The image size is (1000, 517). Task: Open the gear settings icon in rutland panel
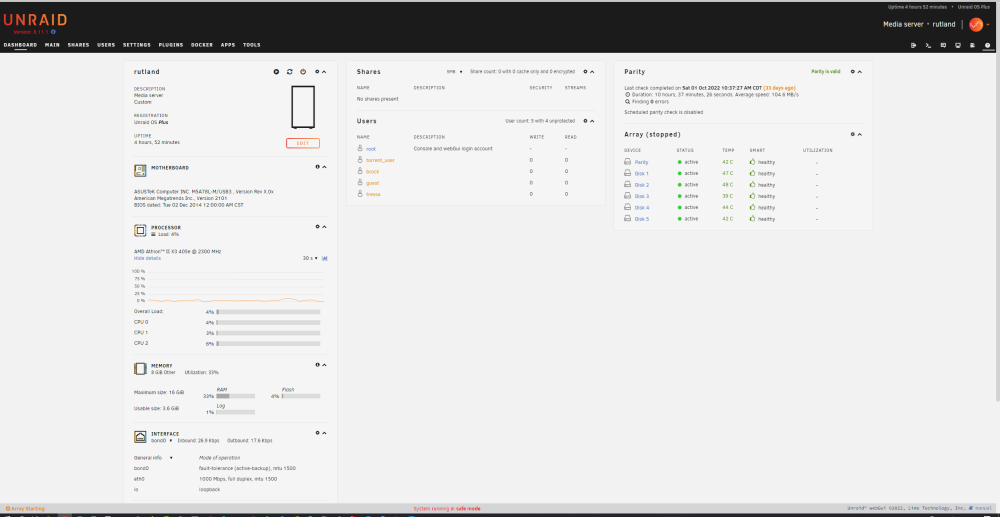coord(317,72)
